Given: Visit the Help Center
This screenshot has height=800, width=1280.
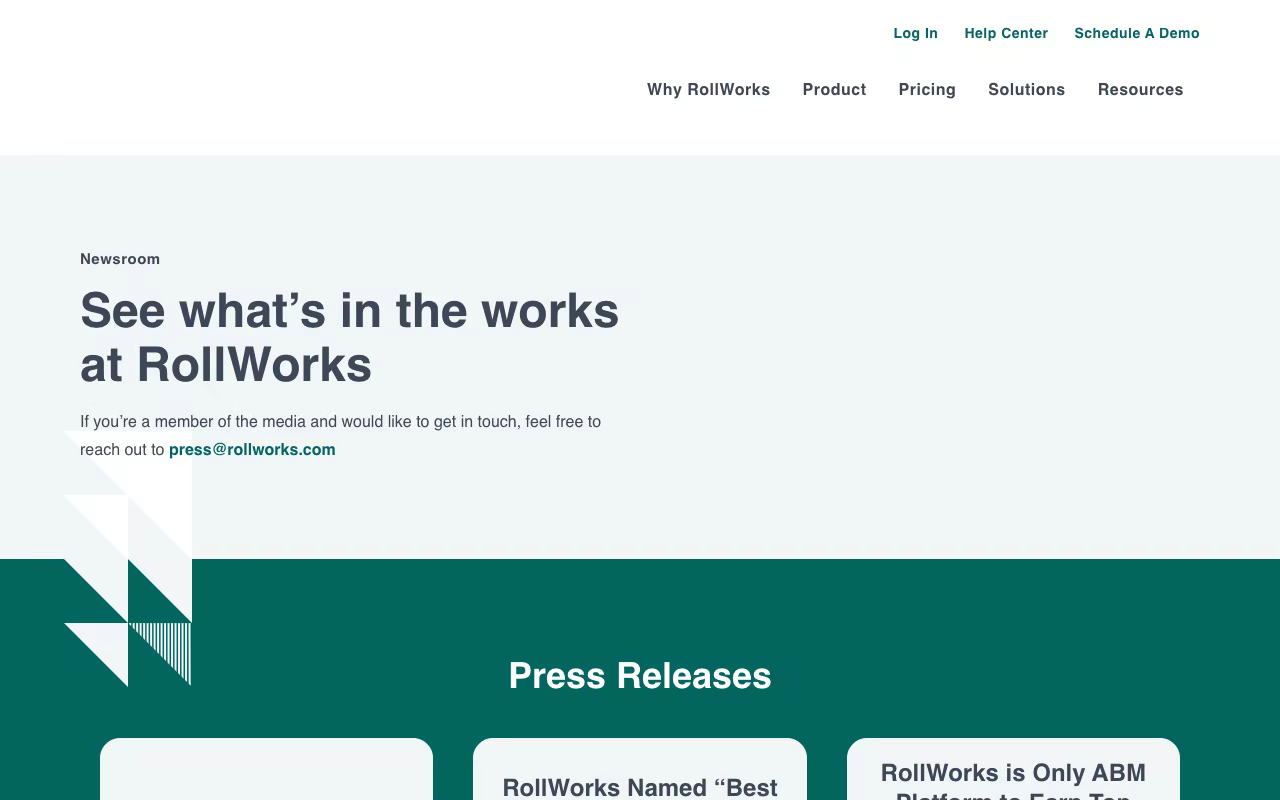Looking at the screenshot, I should [x=1006, y=33].
